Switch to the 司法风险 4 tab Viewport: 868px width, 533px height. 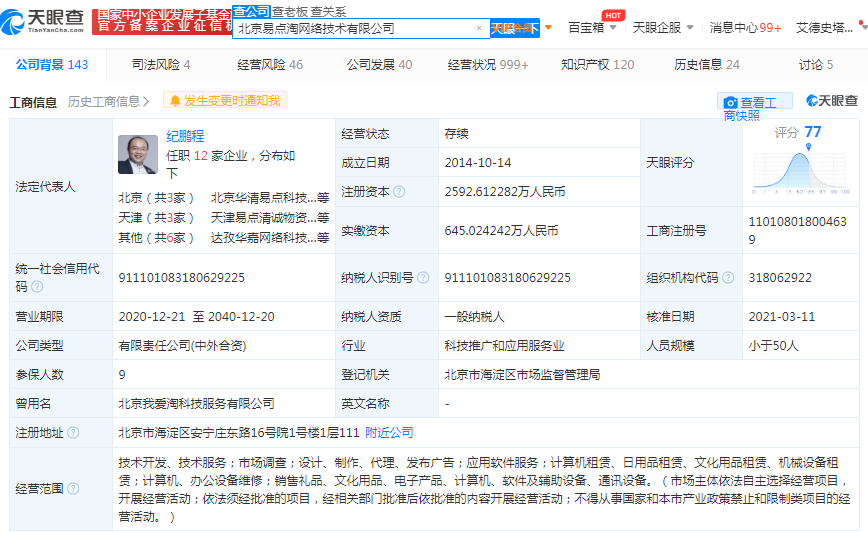coord(161,65)
